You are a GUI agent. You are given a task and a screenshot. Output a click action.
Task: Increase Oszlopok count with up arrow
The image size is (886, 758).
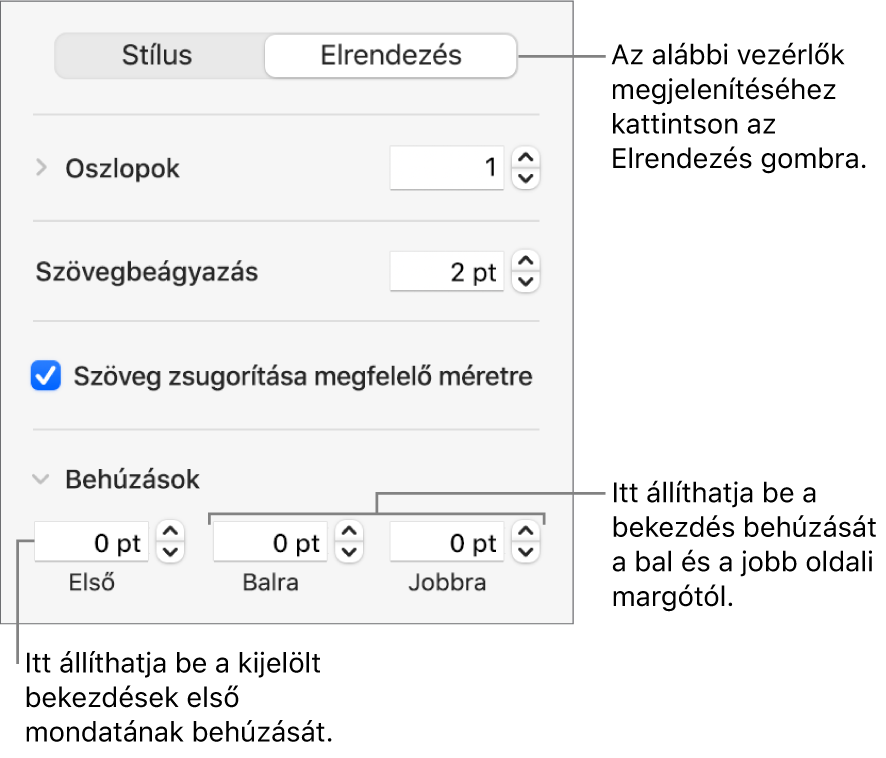point(526,159)
